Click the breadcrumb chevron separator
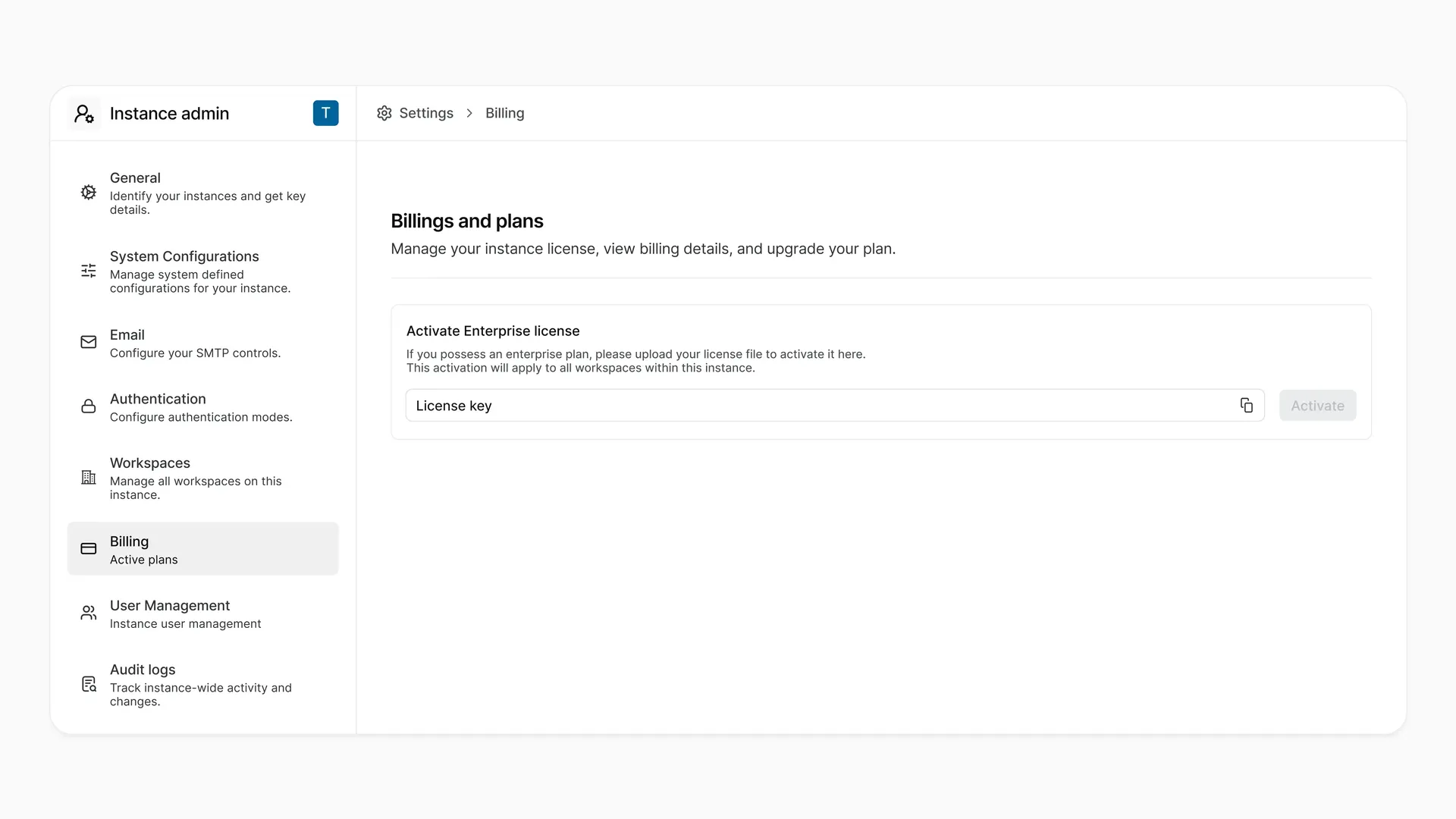Image resolution: width=1456 pixels, height=819 pixels. coord(469,113)
